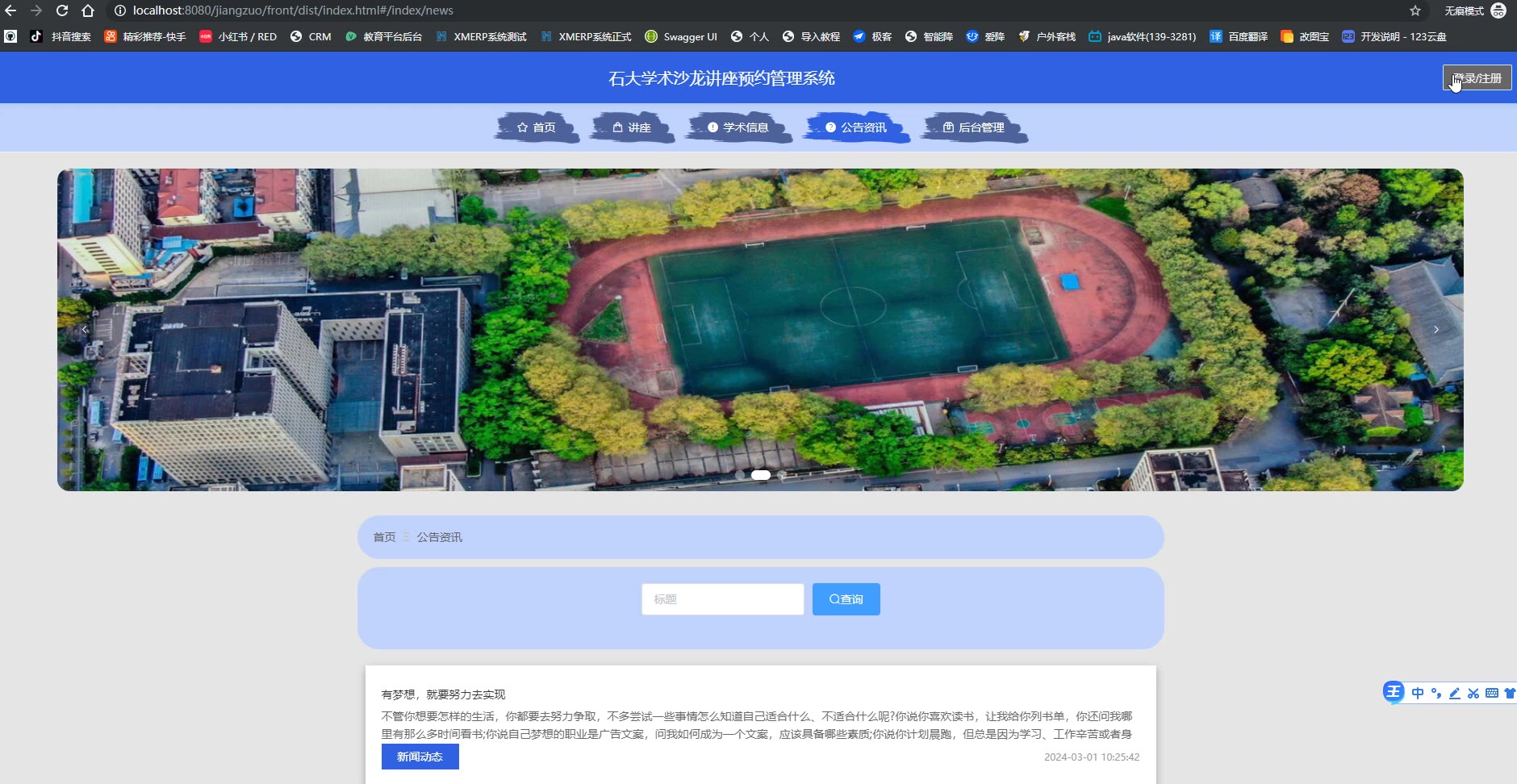Open the 后台管理 nav tab
The image size is (1517, 784).
pyautogui.click(x=974, y=127)
